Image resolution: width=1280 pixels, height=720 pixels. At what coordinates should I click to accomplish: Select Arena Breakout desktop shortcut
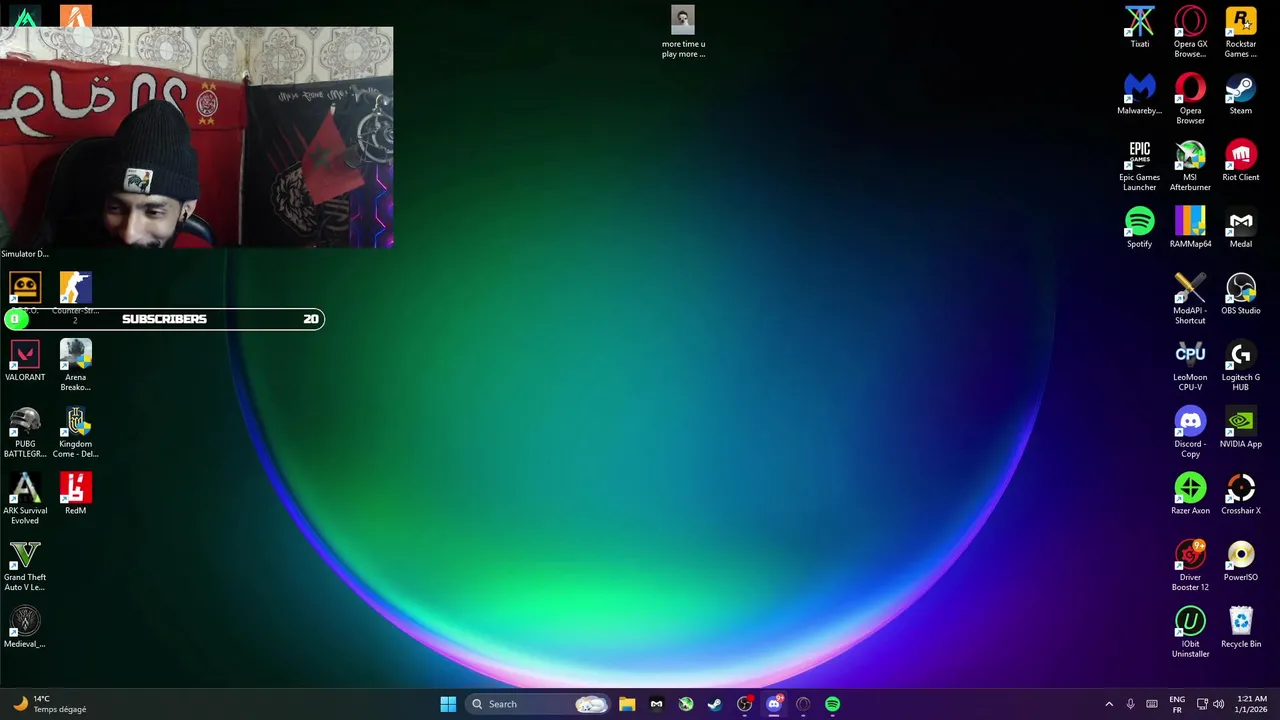75,366
